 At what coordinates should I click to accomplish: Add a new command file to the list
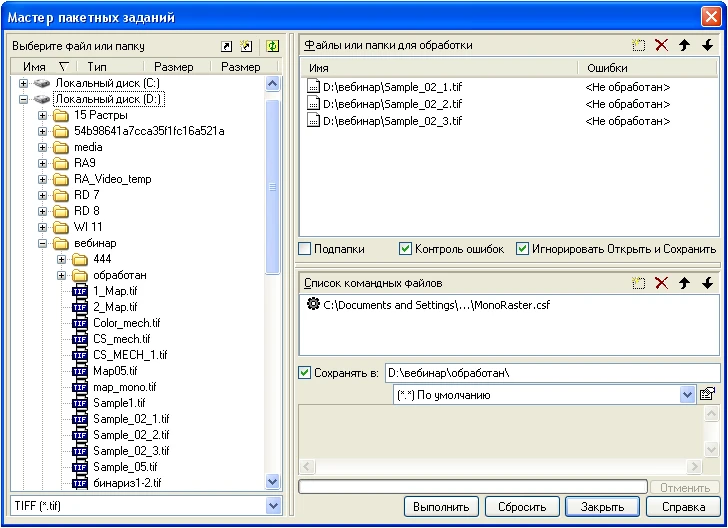pyautogui.click(x=639, y=283)
